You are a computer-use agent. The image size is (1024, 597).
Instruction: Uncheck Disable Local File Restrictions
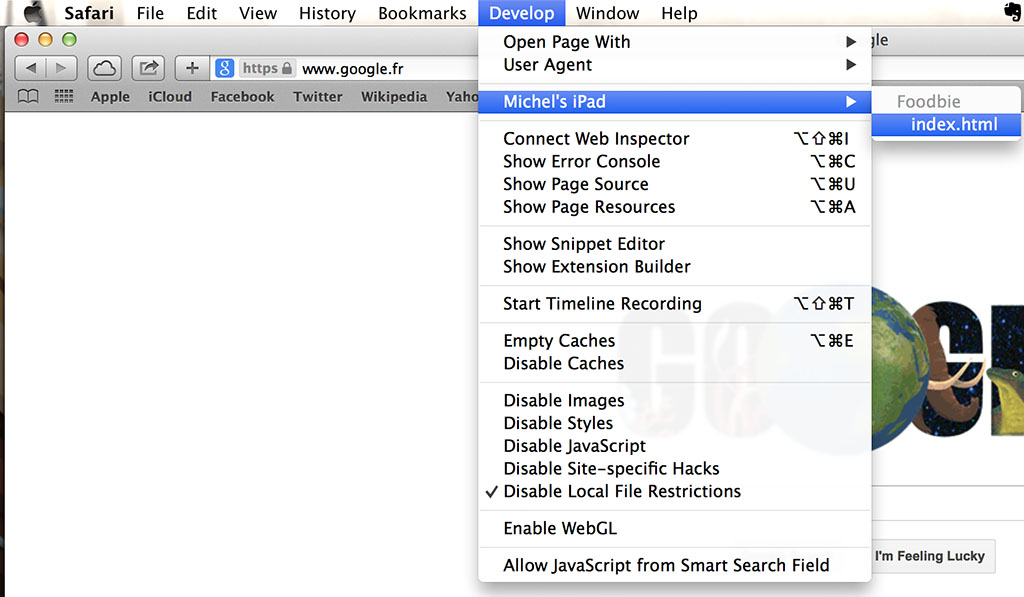[x=621, y=491]
